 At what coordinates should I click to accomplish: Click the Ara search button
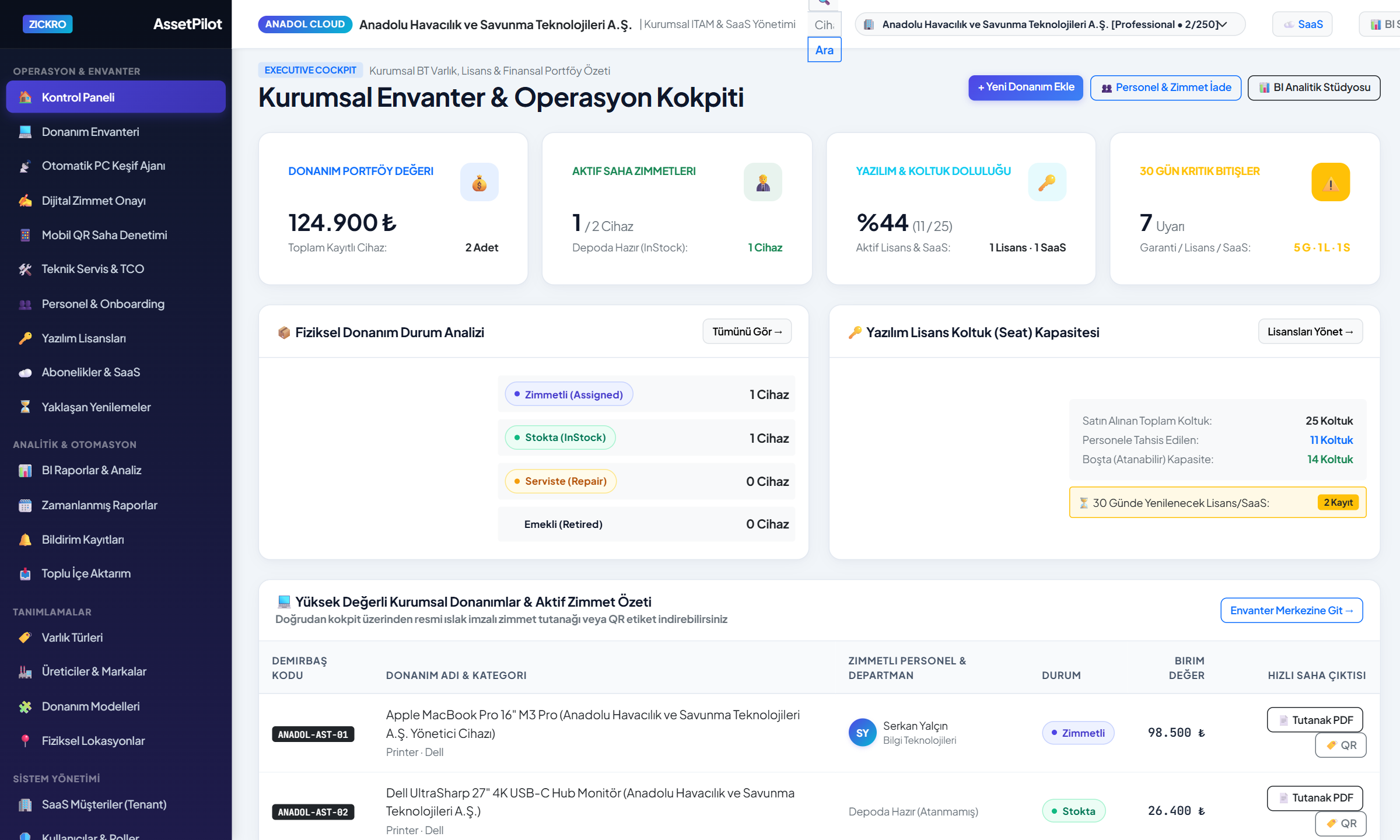[824, 50]
